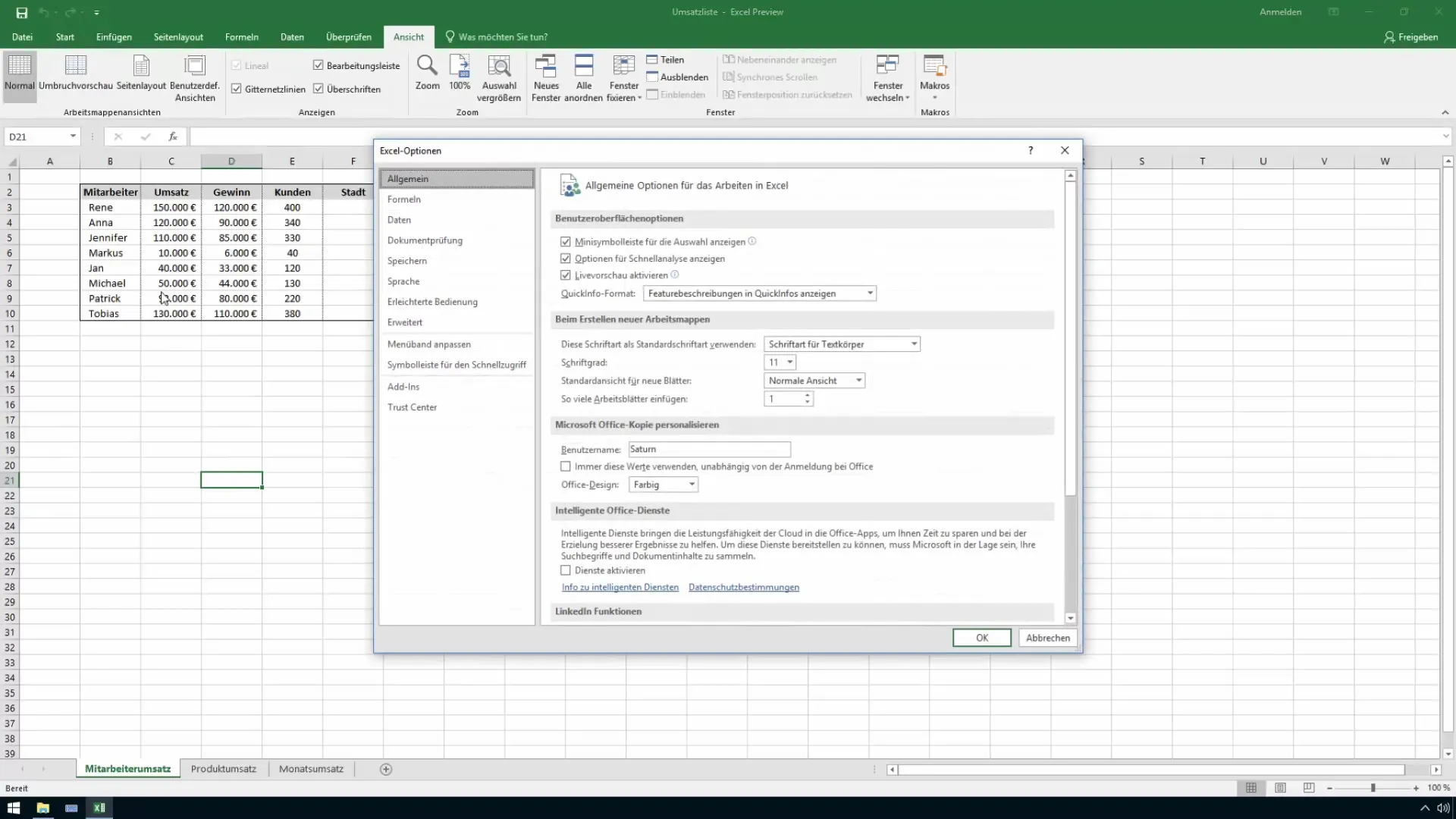Click Freigeben button

click(x=1411, y=37)
